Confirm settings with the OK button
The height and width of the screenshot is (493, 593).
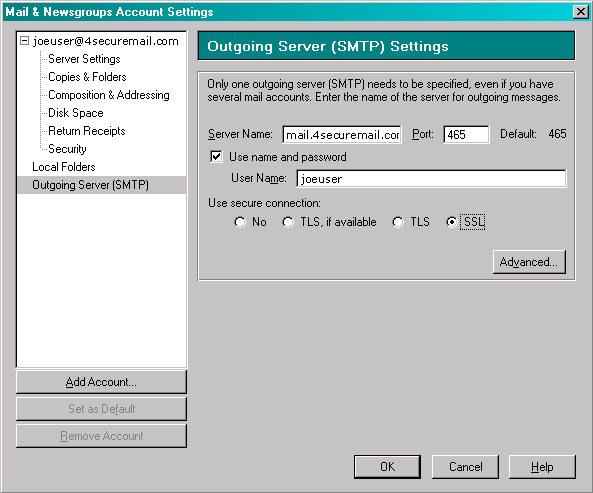tap(387, 467)
